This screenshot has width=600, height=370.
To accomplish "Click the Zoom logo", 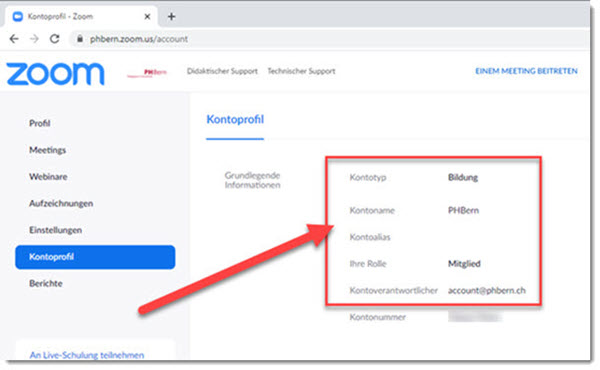I will (55, 73).
